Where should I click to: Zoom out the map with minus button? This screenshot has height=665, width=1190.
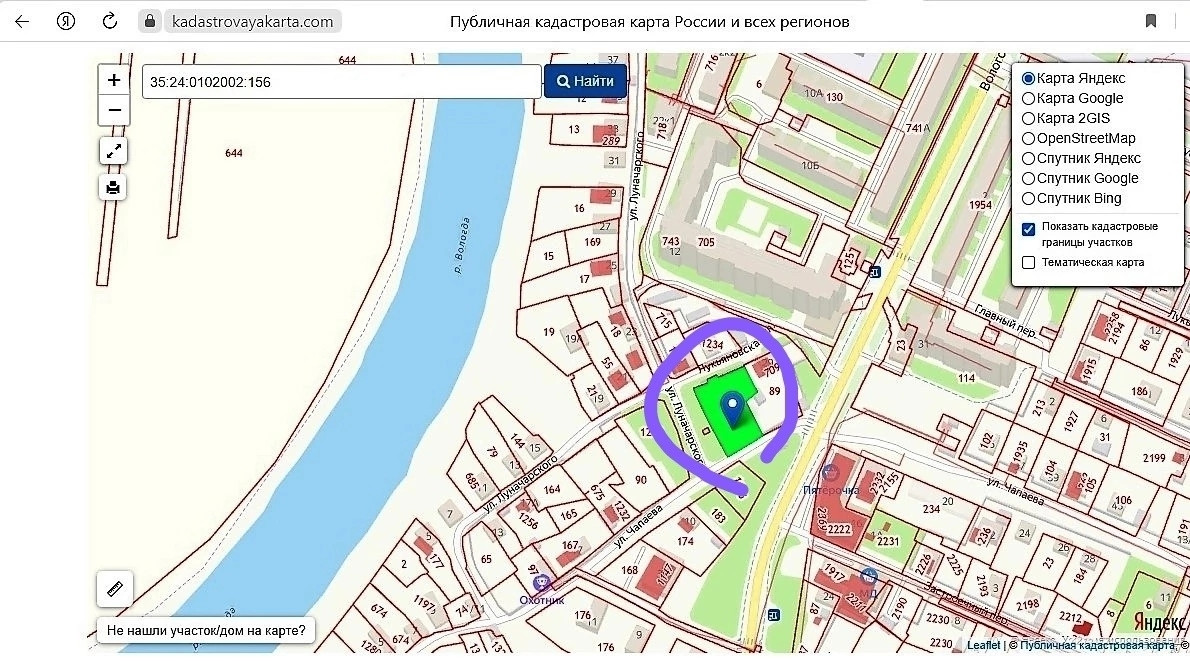point(114,110)
